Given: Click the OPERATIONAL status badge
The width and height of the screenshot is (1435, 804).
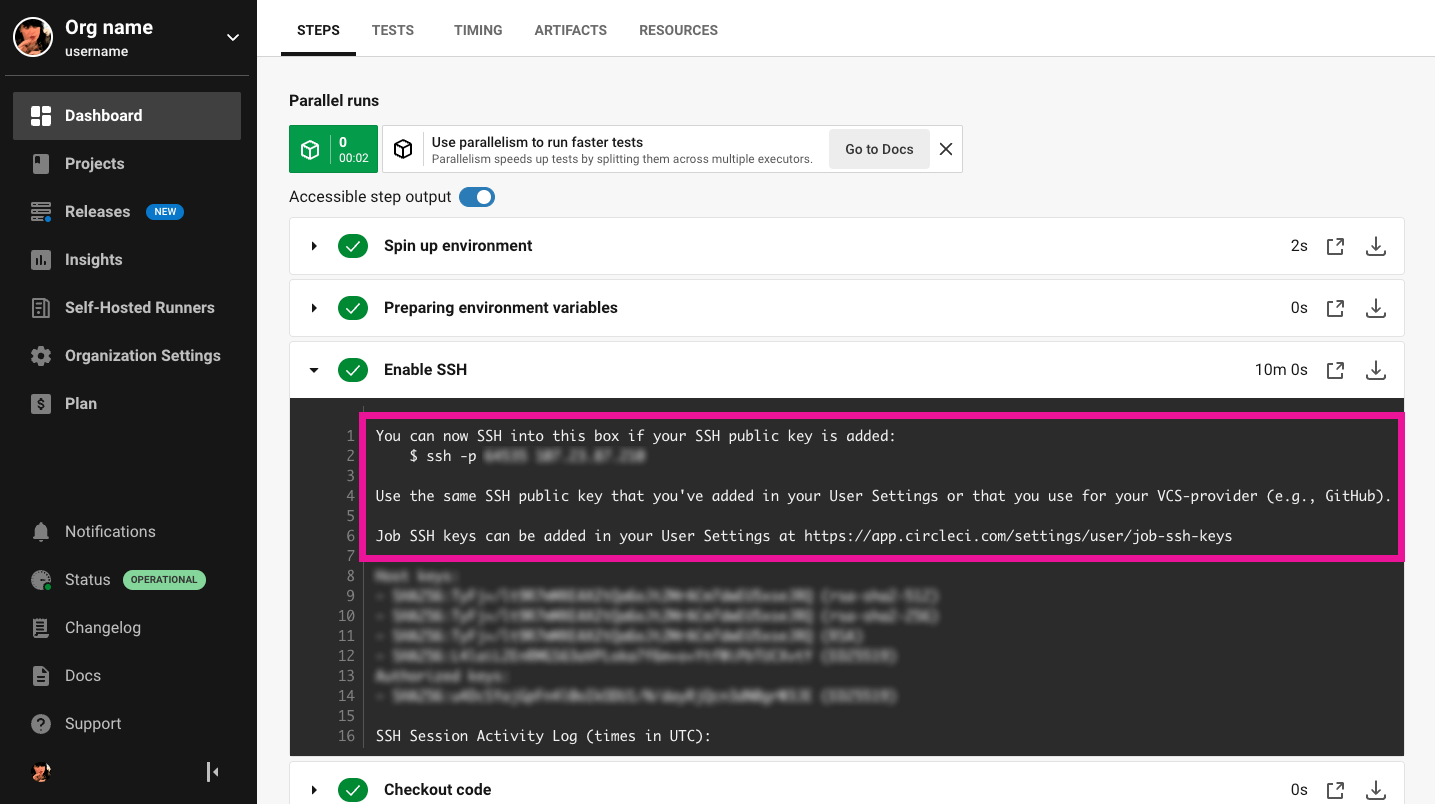Looking at the screenshot, I should pos(164,580).
